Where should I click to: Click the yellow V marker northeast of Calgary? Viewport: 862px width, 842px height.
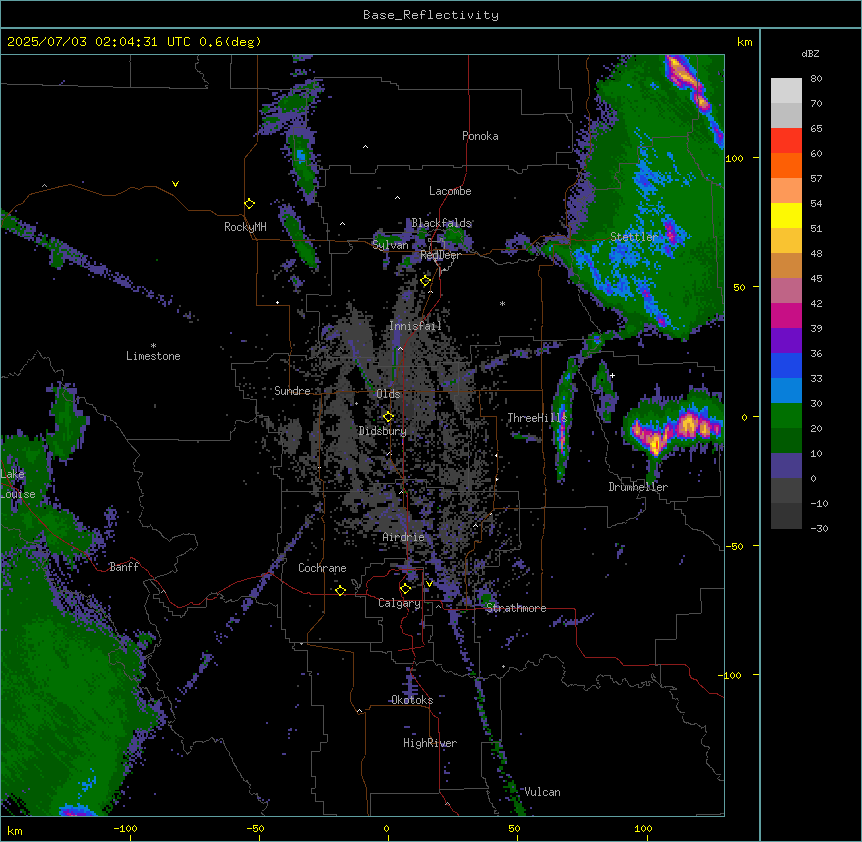(429, 584)
